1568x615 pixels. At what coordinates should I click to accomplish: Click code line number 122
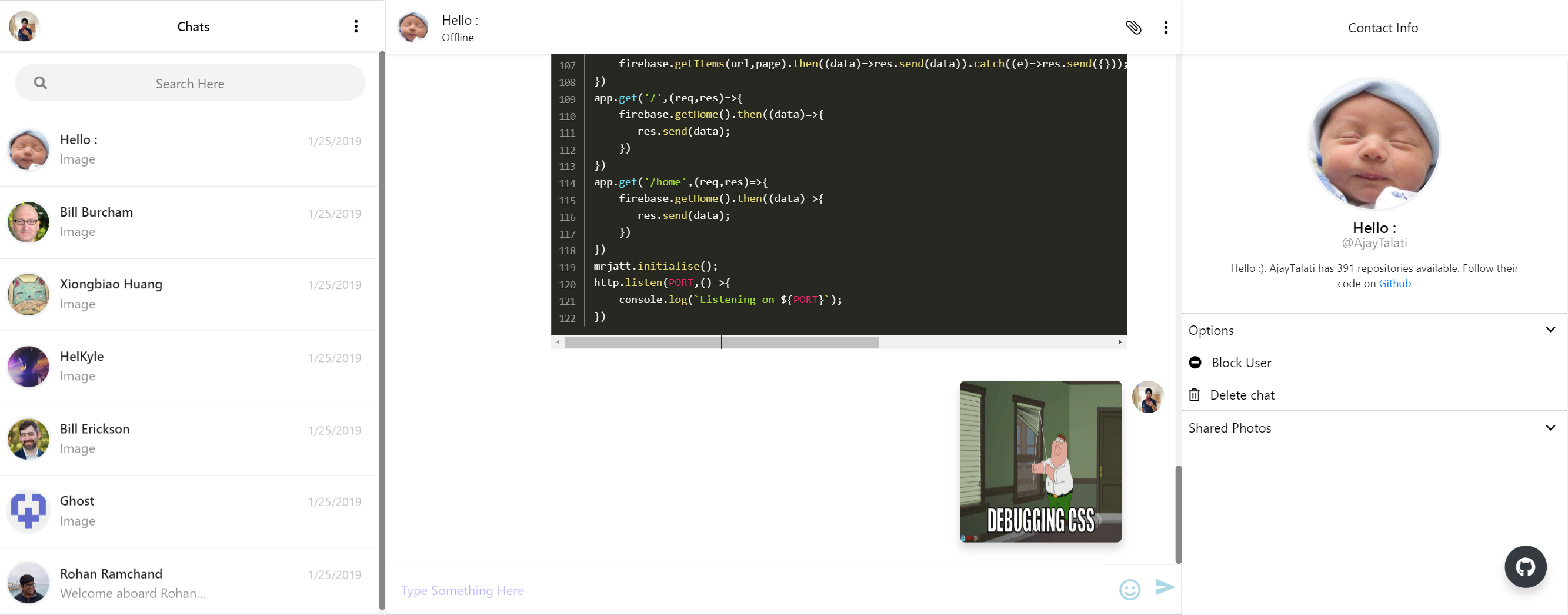pos(567,318)
